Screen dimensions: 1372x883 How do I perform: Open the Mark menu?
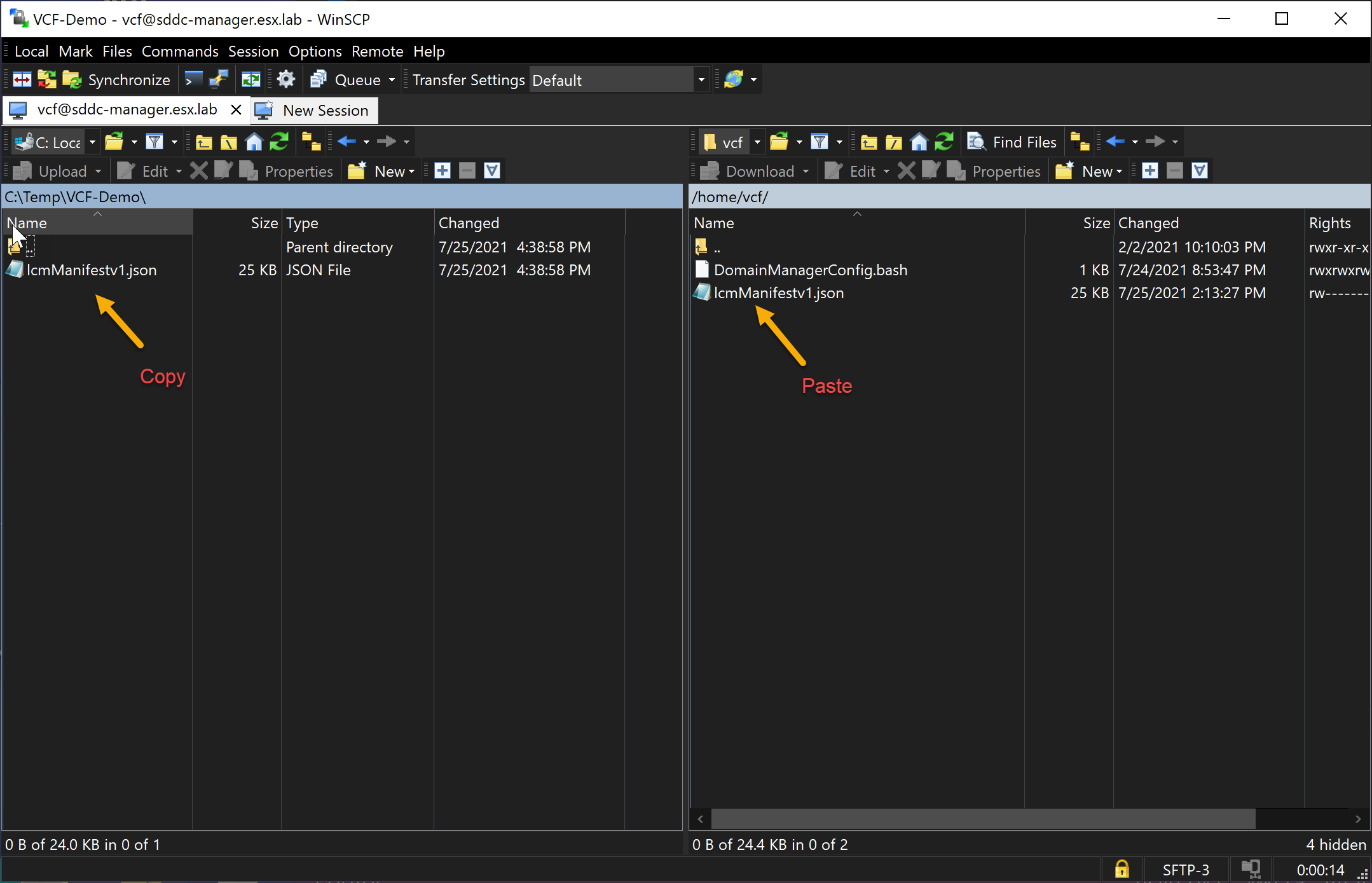(76, 51)
